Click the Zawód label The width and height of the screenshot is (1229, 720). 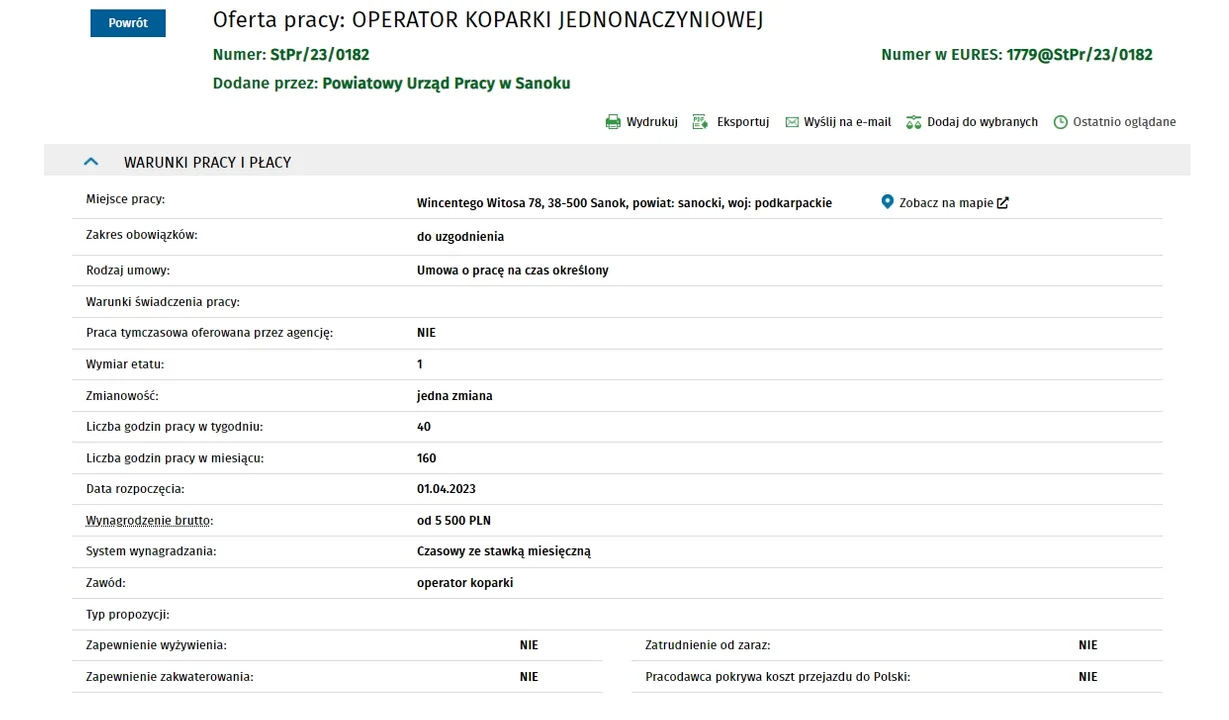[x=106, y=583]
